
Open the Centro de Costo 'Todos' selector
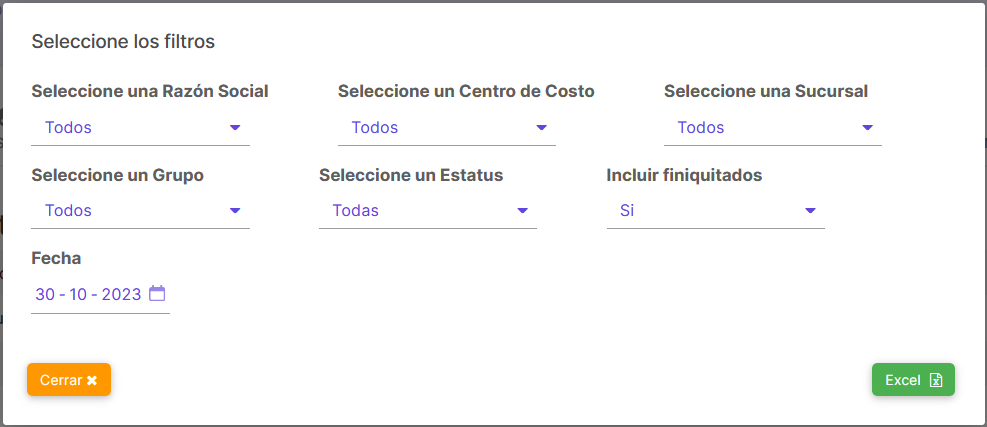(x=447, y=128)
